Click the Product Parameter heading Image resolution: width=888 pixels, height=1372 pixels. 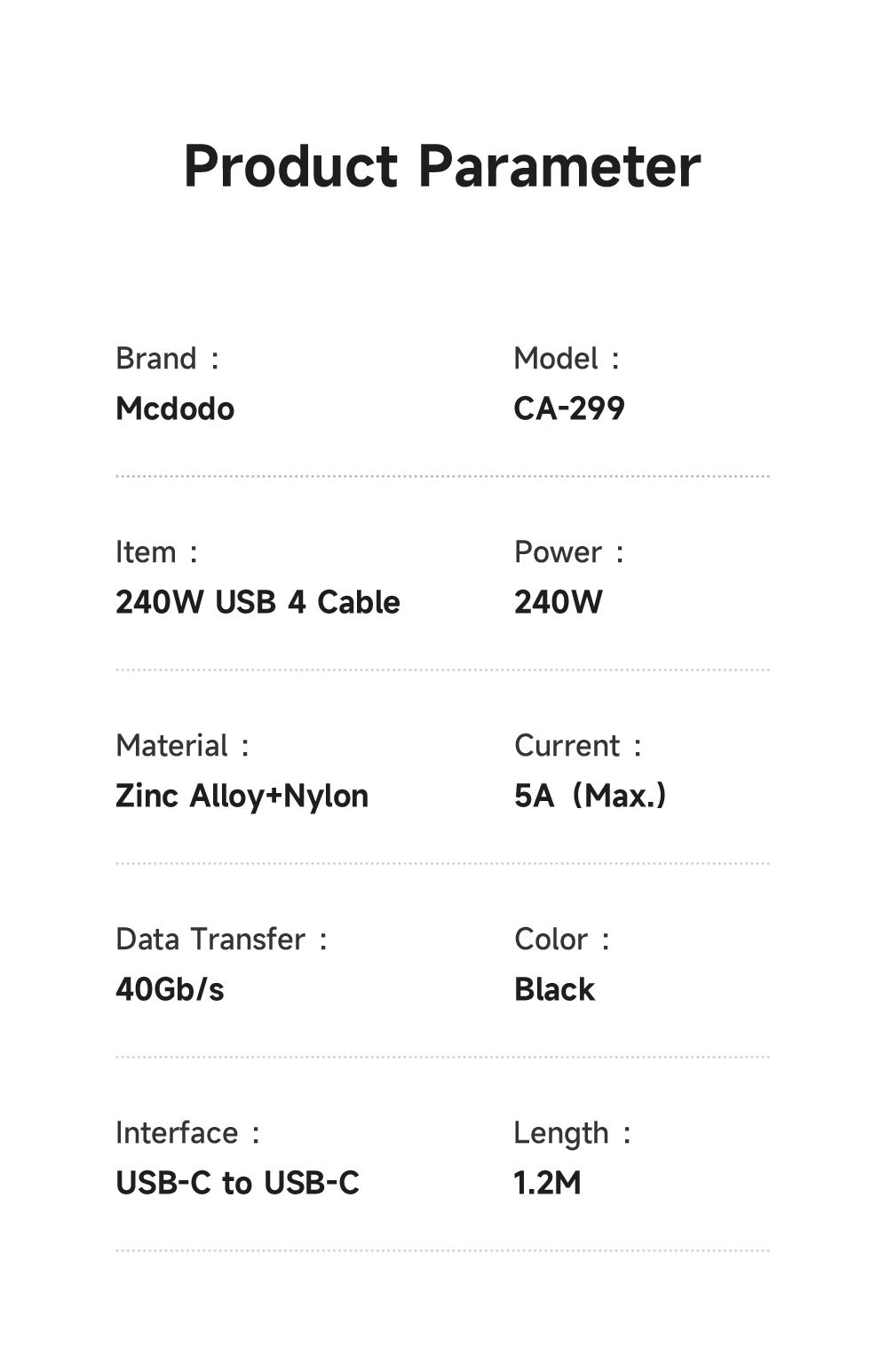point(442,166)
